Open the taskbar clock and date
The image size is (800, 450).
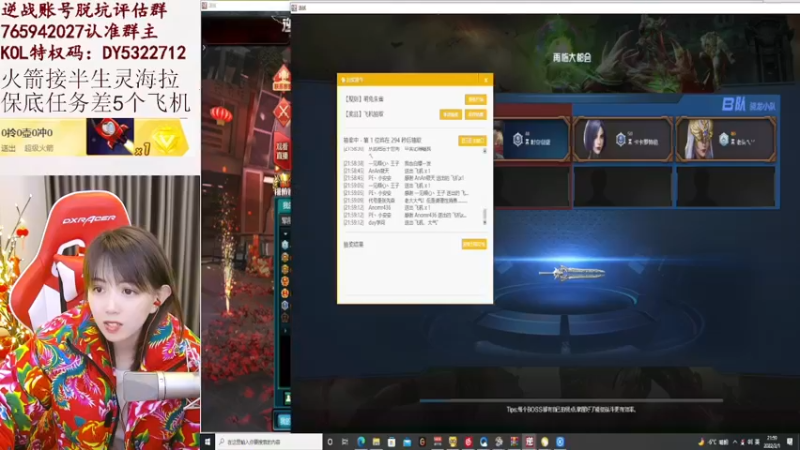772,442
